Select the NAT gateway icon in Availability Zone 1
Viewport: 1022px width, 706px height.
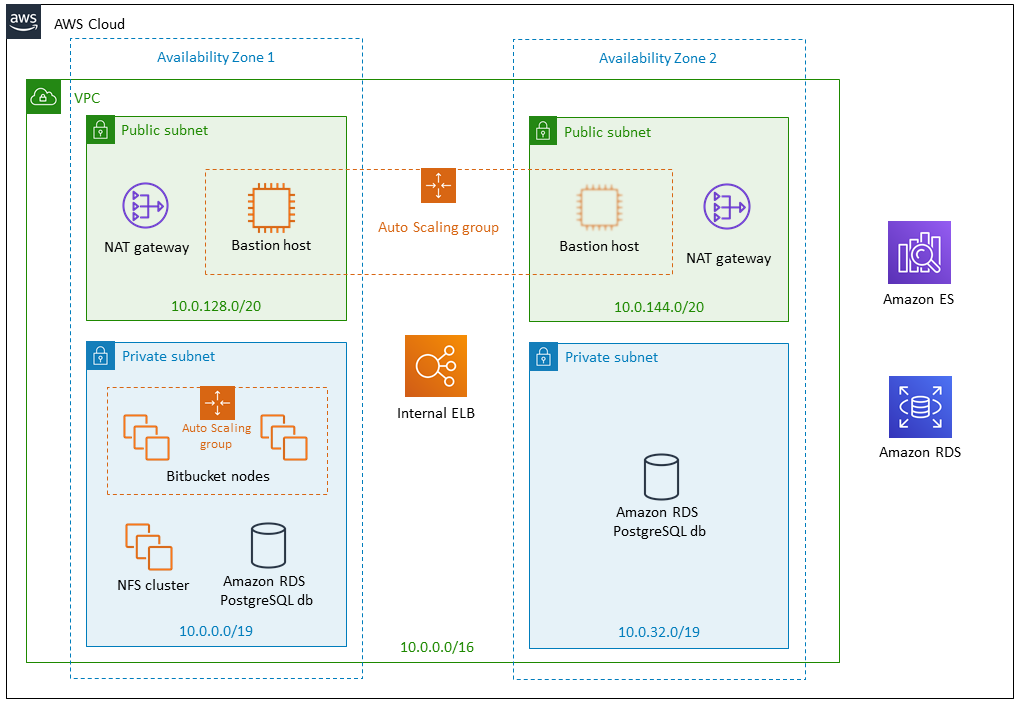145,207
